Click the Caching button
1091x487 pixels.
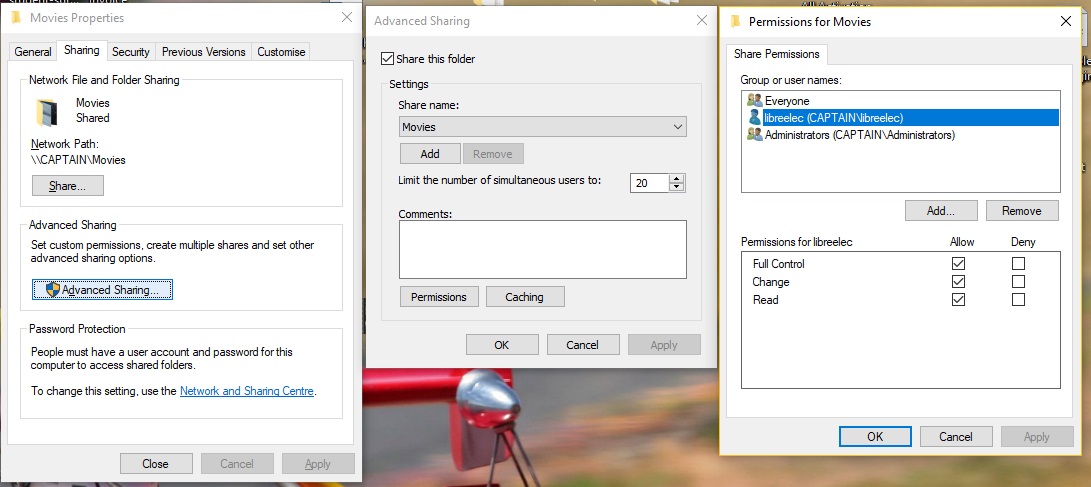(524, 297)
